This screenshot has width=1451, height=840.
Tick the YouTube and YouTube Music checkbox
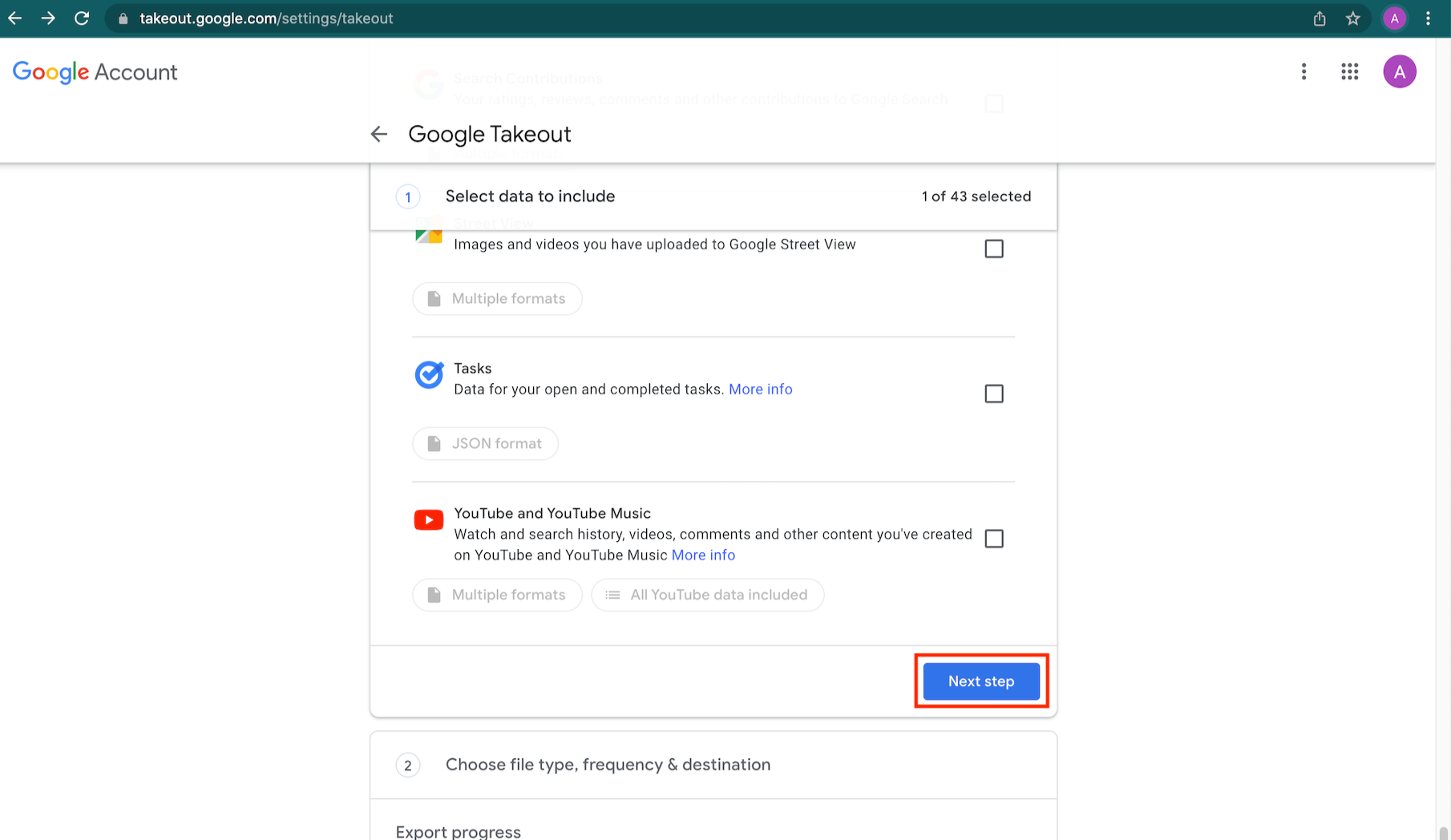click(x=993, y=539)
